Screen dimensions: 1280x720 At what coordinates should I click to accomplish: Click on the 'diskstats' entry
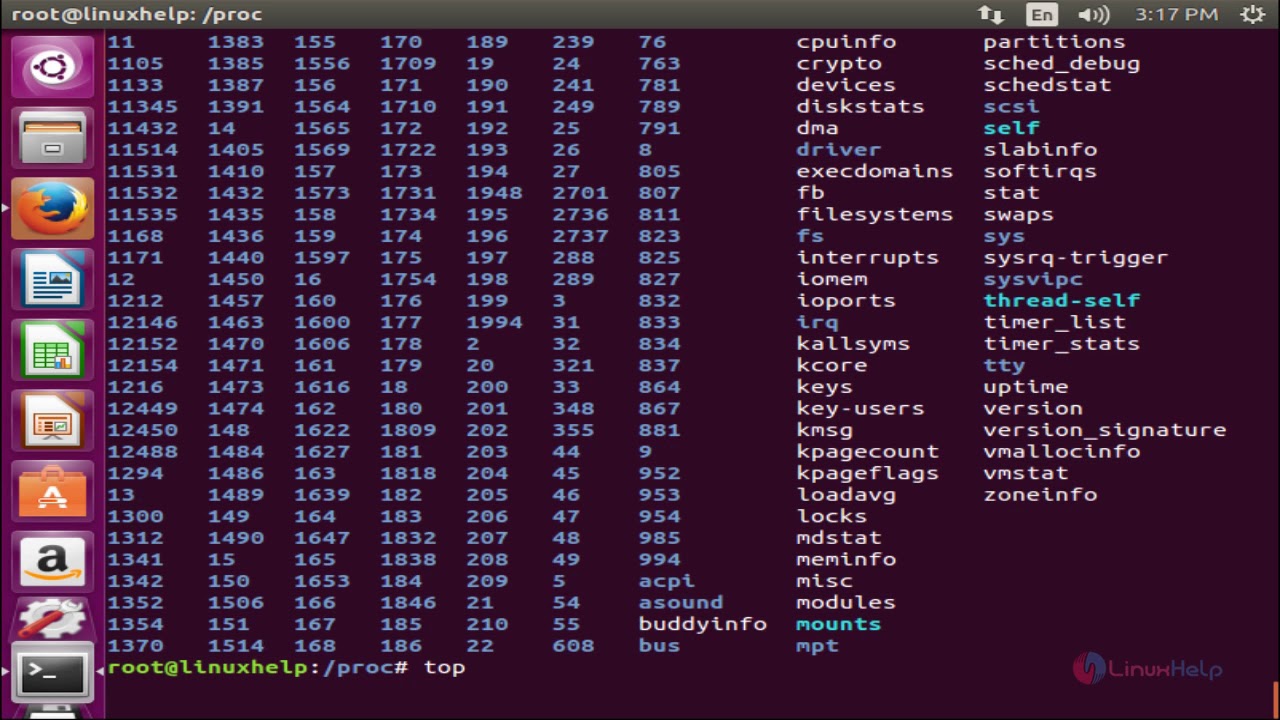click(x=860, y=106)
